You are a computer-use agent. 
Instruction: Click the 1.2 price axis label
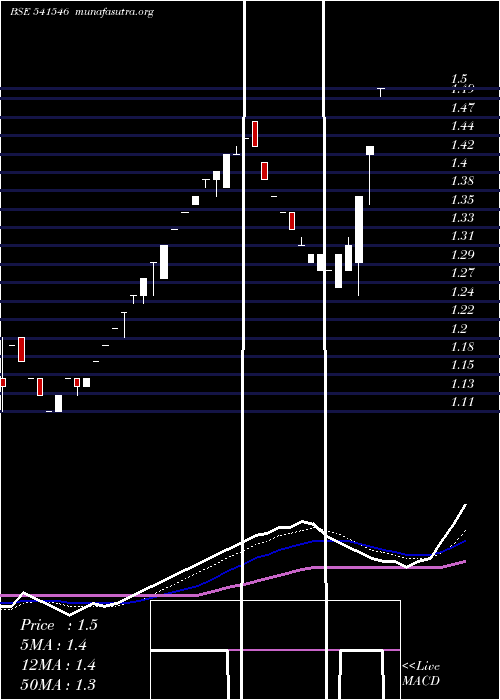(459, 329)
